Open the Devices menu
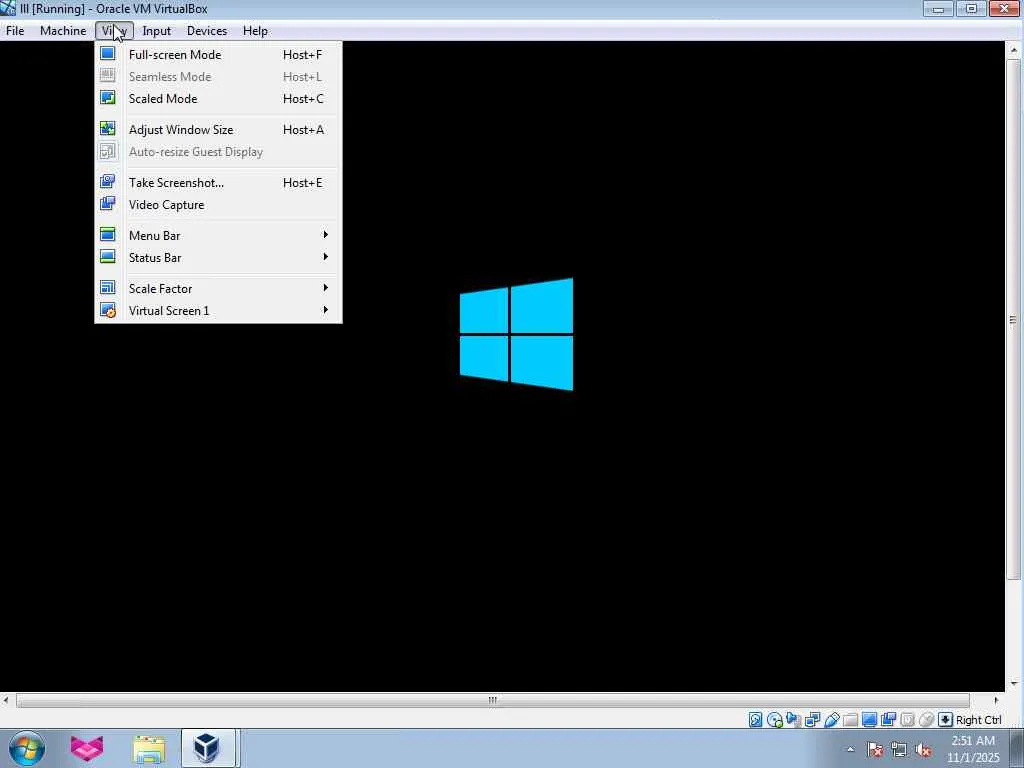The height and width of the screenshot is (768, 1024). point(207,31)
